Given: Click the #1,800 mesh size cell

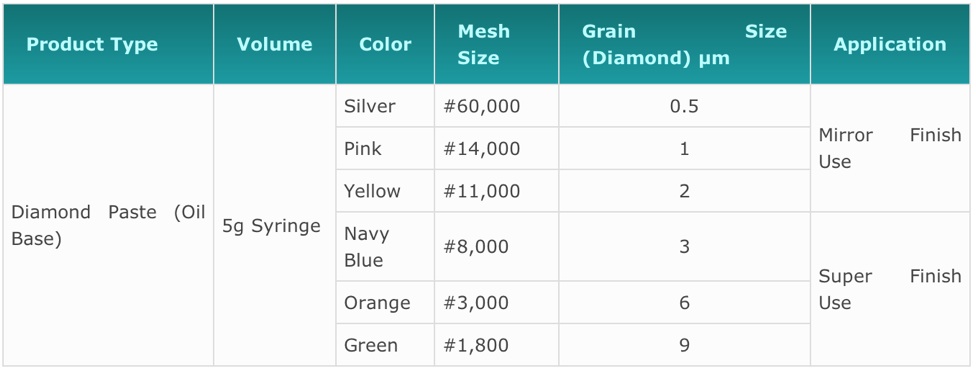Looking at the screenshot, I should pyautogui.click(x=497, y=345).
